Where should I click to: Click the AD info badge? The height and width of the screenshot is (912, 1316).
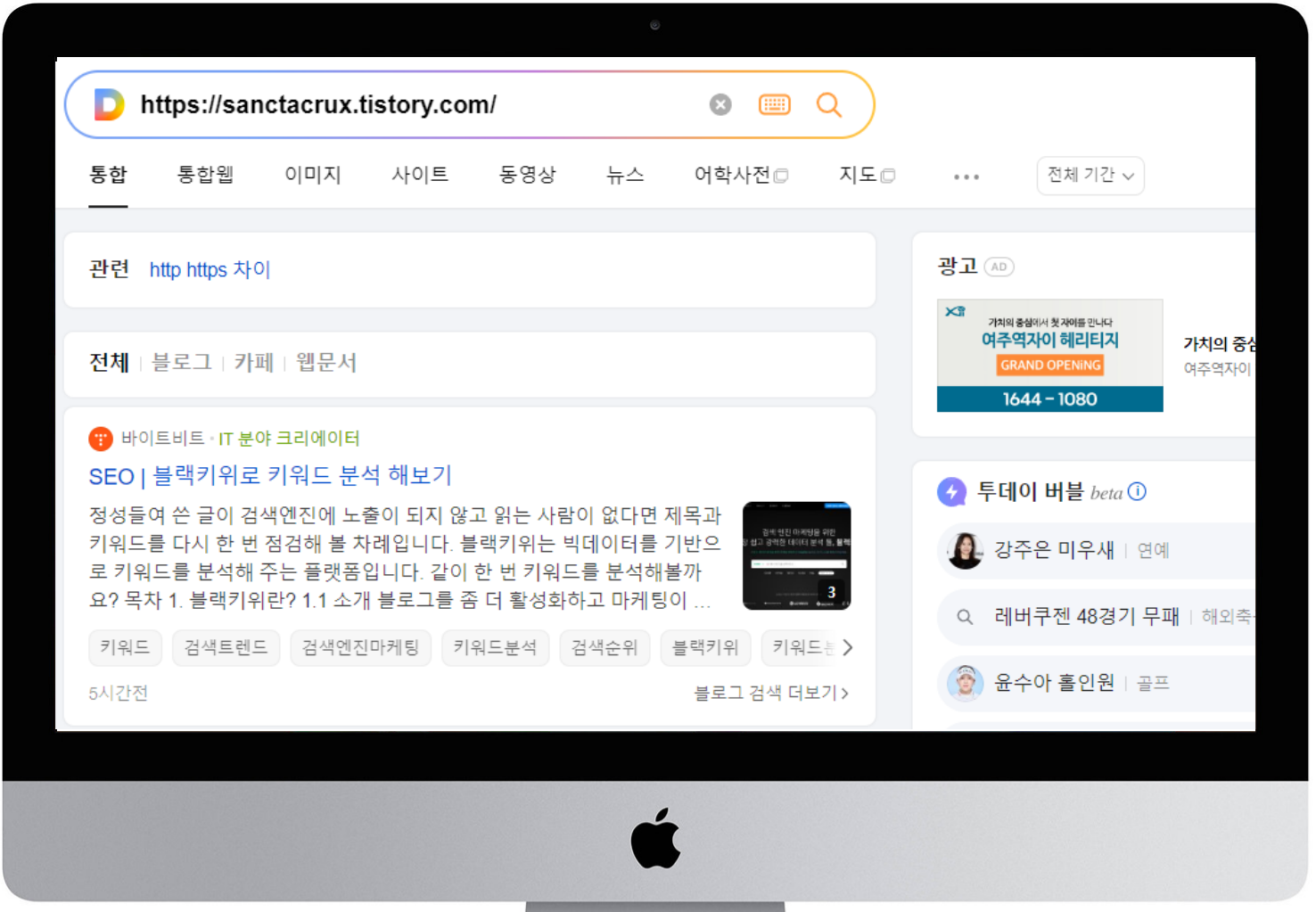point(999,267)
